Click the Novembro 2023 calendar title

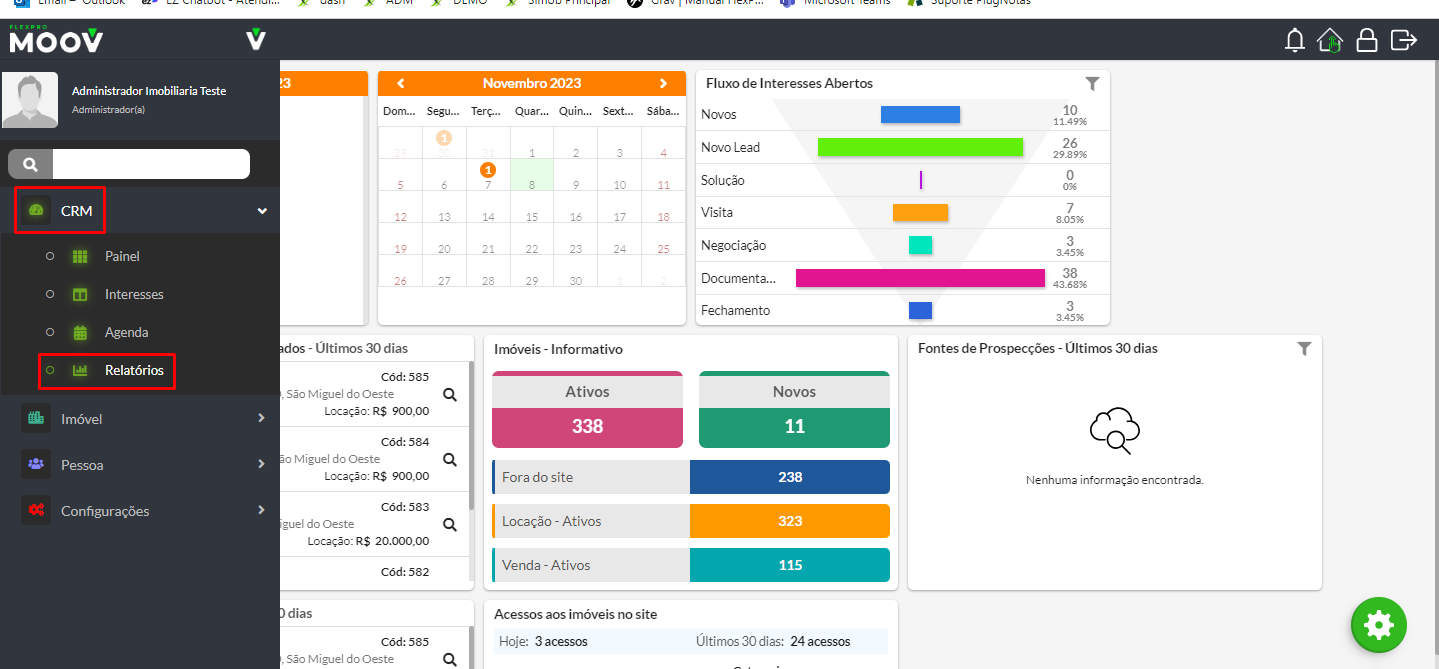531,83
